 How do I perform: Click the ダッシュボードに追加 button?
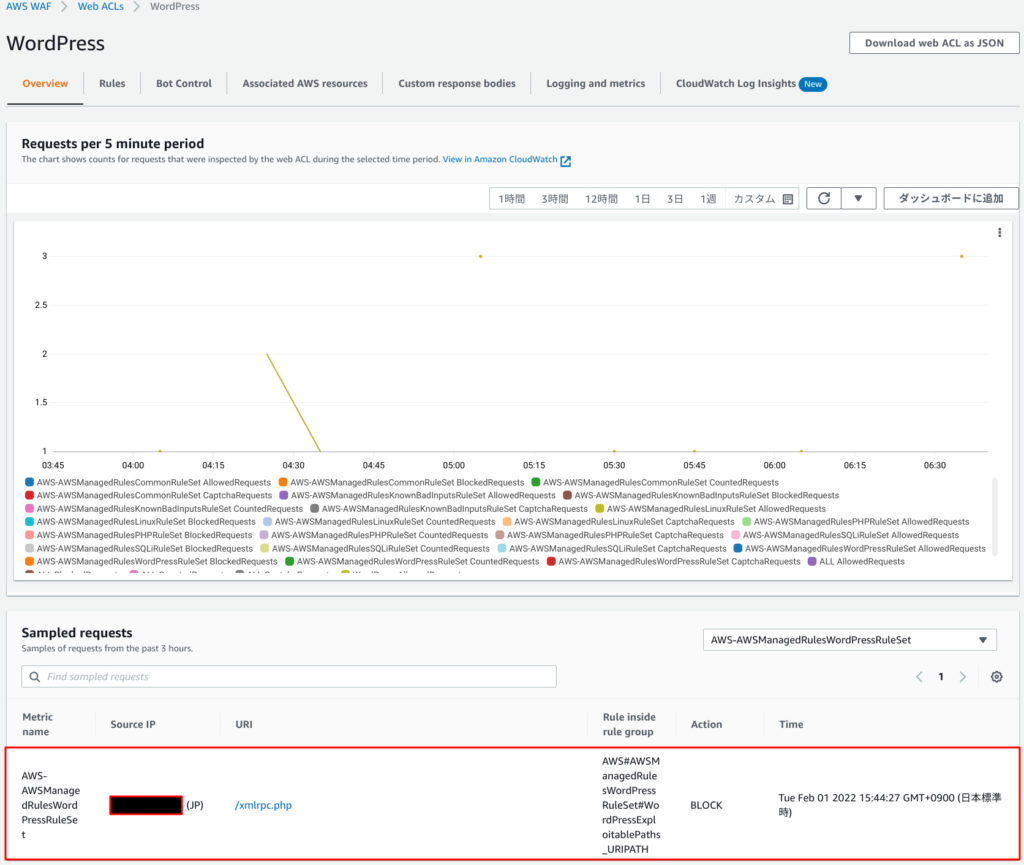pyautogui.click(x=950, y=198)
